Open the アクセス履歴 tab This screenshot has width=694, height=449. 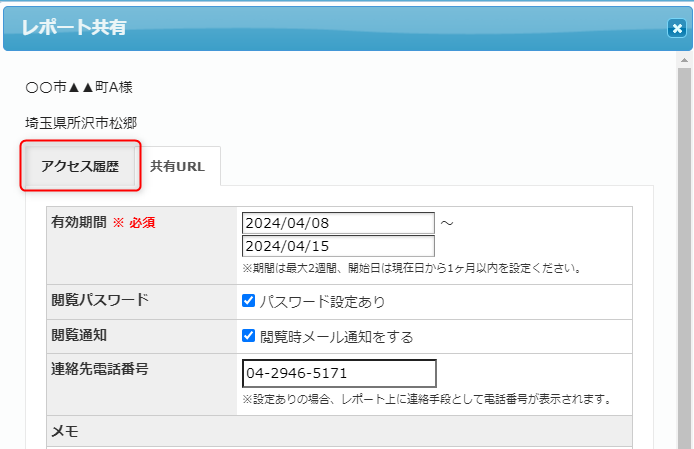tap(79, 167)
